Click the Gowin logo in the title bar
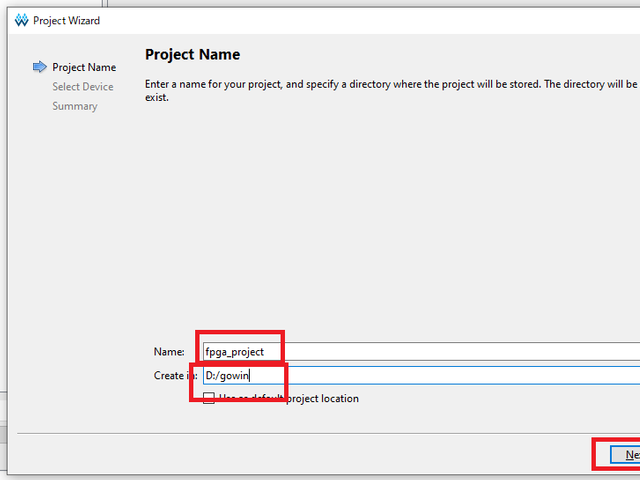The image size is (640, 480). pos(20,20)
